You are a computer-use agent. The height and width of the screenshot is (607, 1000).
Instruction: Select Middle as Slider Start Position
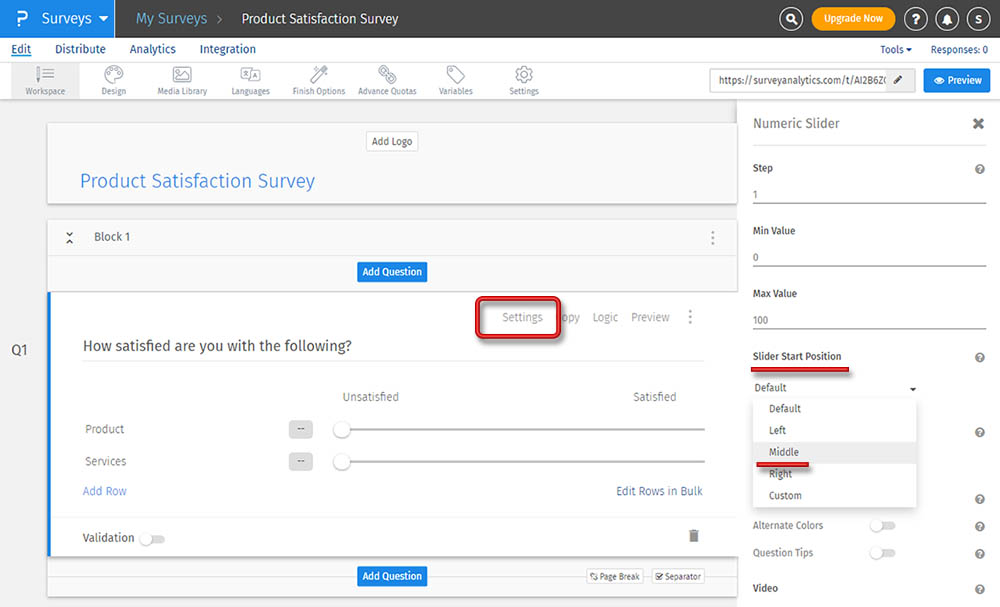(x=786, y=452)
